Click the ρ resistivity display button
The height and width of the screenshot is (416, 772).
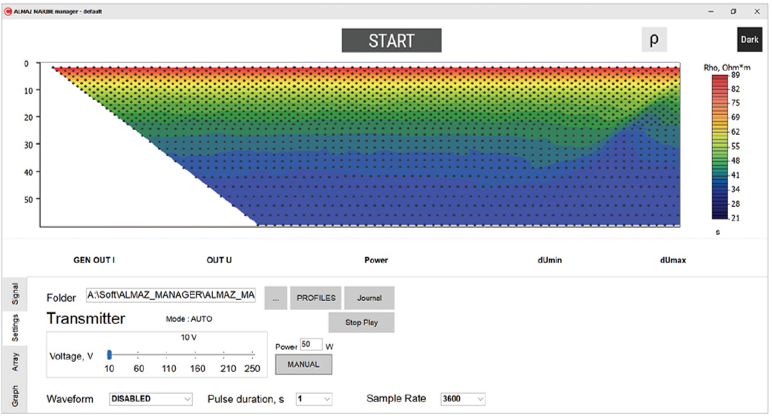pos(654,39)
